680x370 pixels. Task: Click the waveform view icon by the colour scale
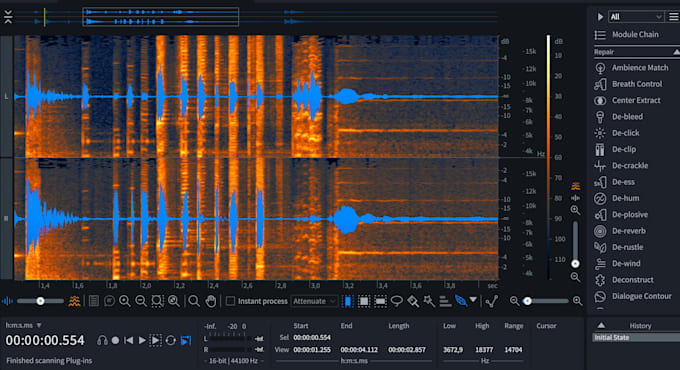tap(575, 198)
